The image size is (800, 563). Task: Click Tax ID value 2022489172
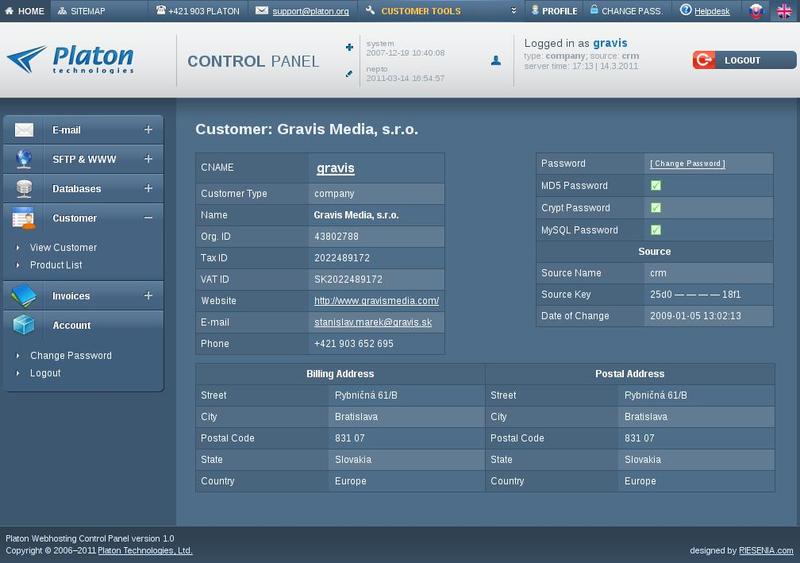[342, 258]
